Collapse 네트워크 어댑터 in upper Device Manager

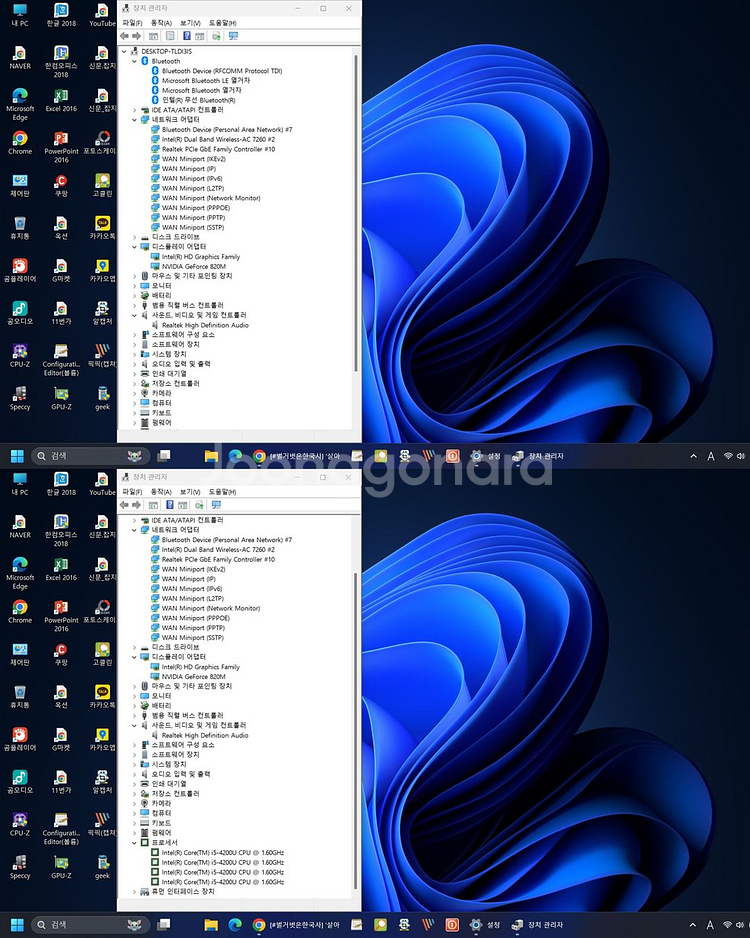click(135, 120)
